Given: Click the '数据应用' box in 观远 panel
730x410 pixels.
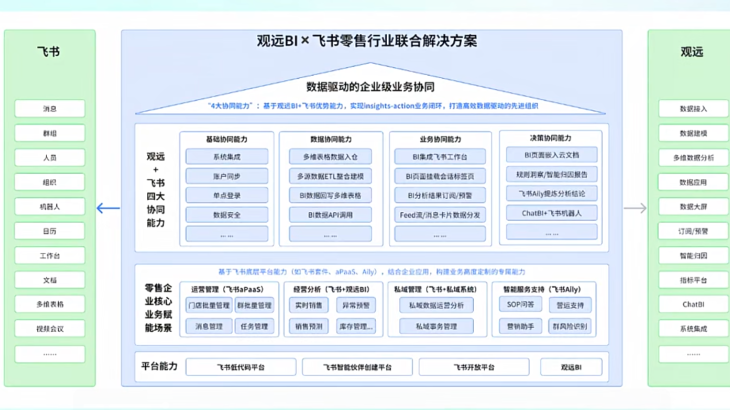Looking at the screenshot, I should (693, 182).
